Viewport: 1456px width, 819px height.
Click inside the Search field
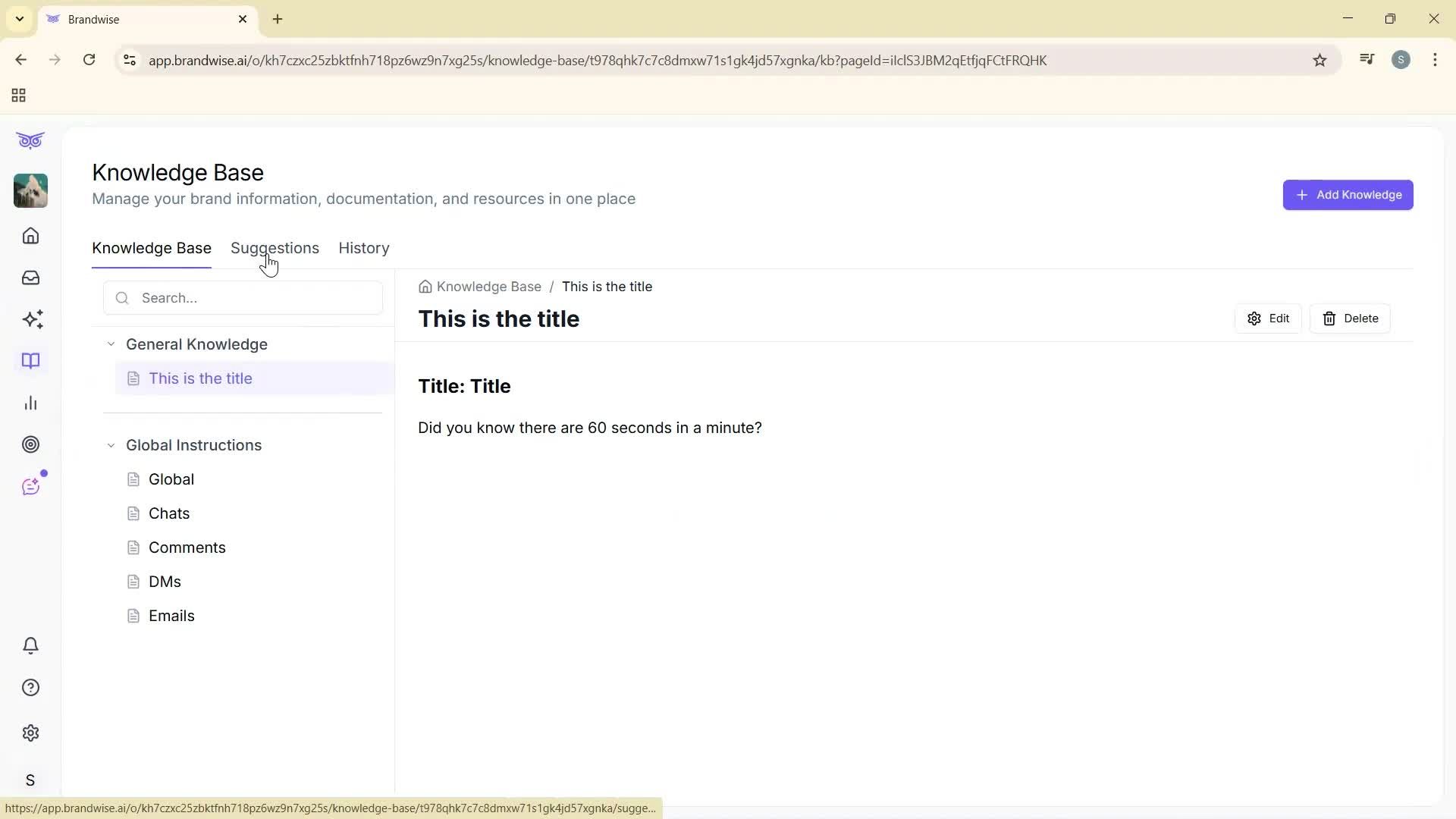pos(243,297)
